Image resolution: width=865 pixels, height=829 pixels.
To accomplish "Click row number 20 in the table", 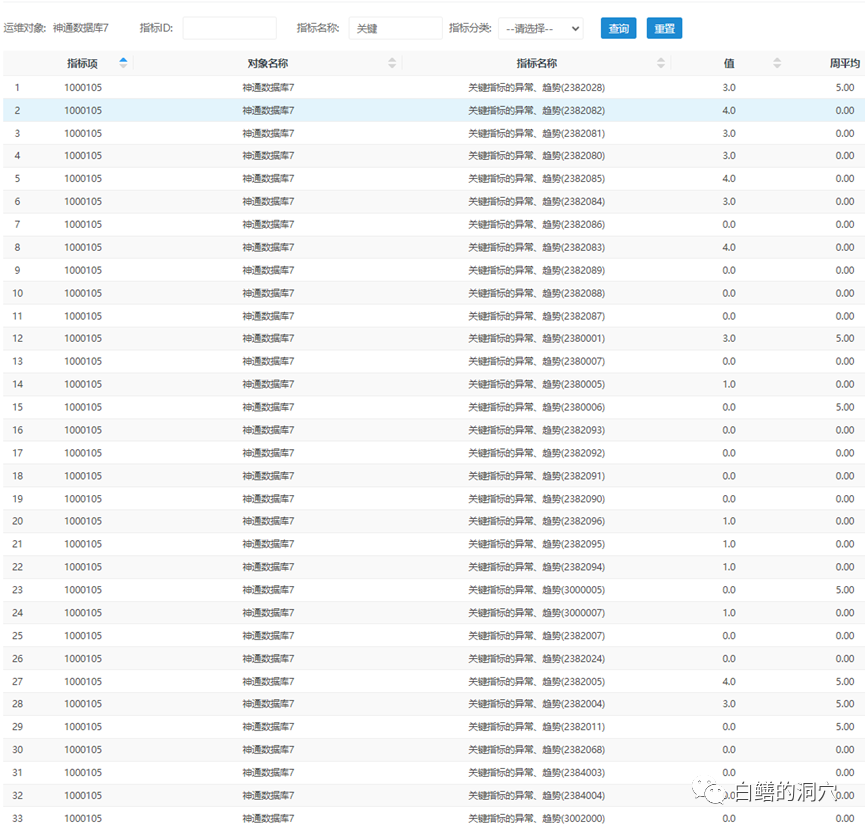I will coord(17,522).
